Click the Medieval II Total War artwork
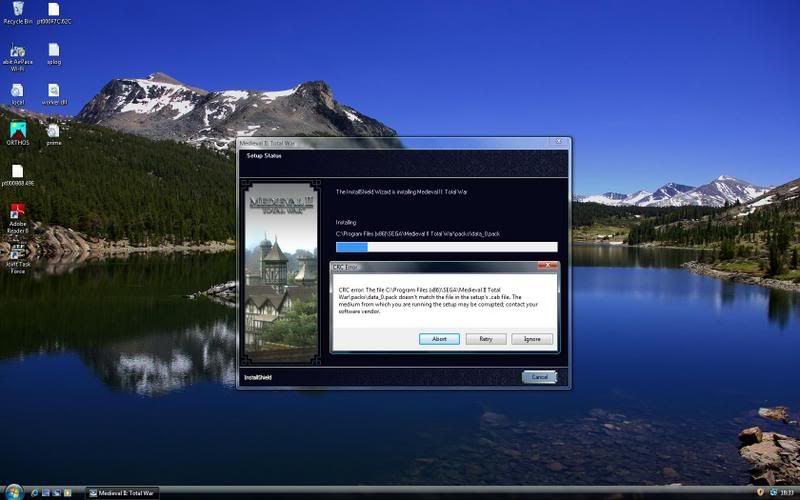 281,272
